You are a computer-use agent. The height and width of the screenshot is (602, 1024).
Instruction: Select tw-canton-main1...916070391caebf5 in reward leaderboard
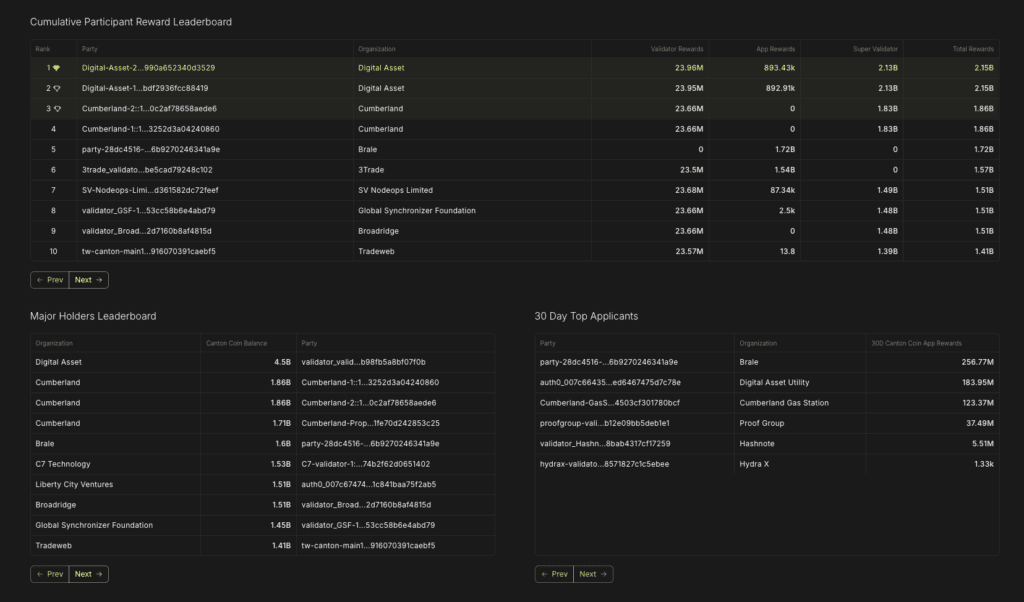click(148, 251)
